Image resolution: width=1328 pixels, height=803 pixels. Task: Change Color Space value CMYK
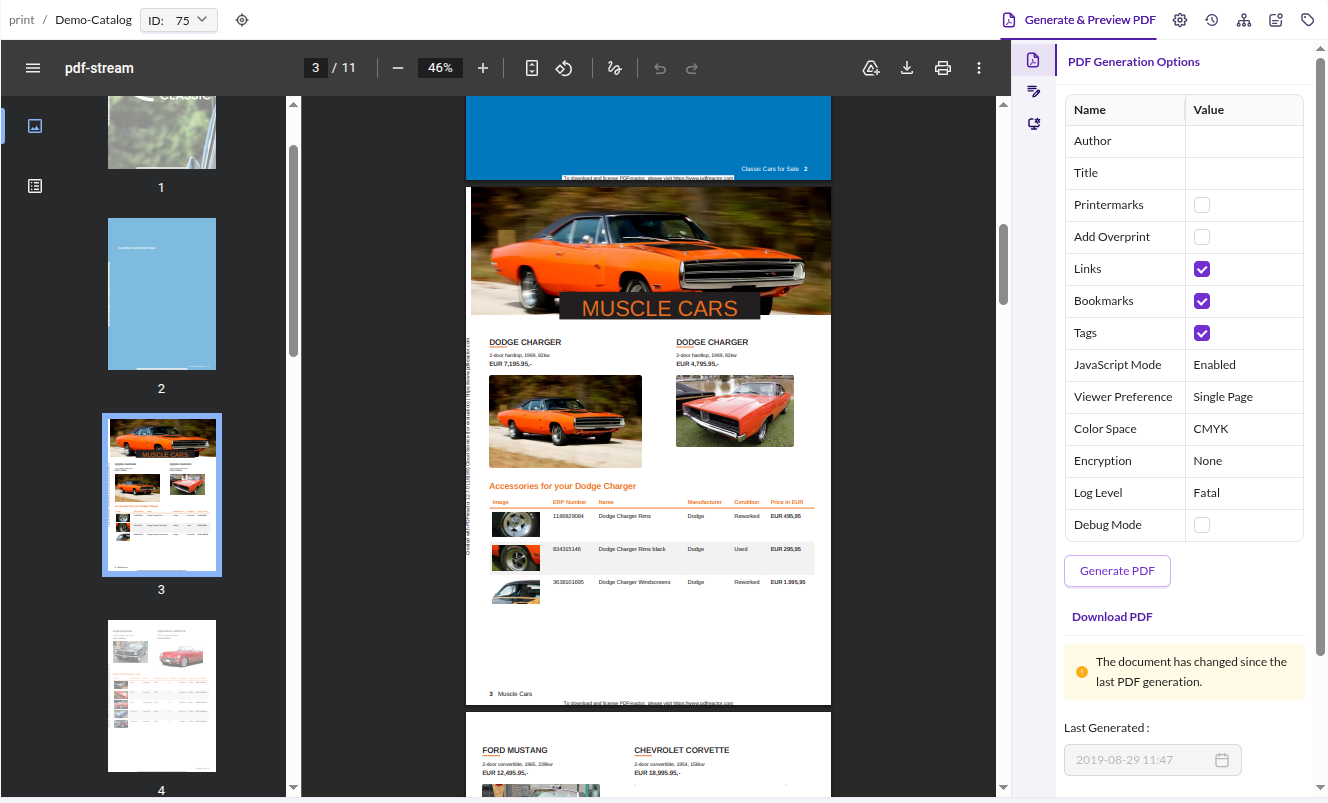pos(1244,429)
